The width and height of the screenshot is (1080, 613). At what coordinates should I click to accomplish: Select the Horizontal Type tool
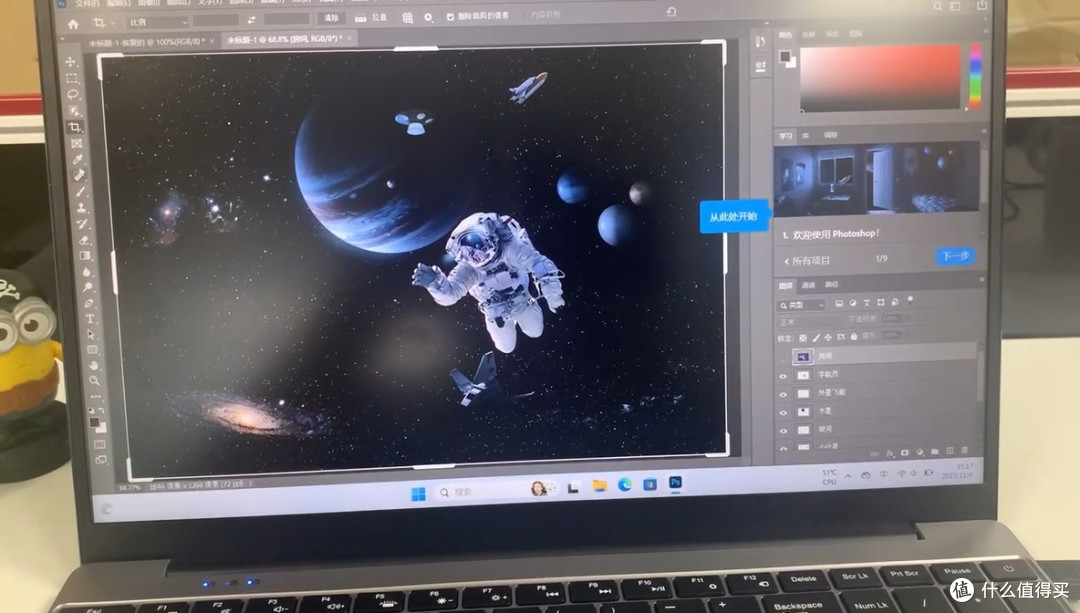(90, 319)
